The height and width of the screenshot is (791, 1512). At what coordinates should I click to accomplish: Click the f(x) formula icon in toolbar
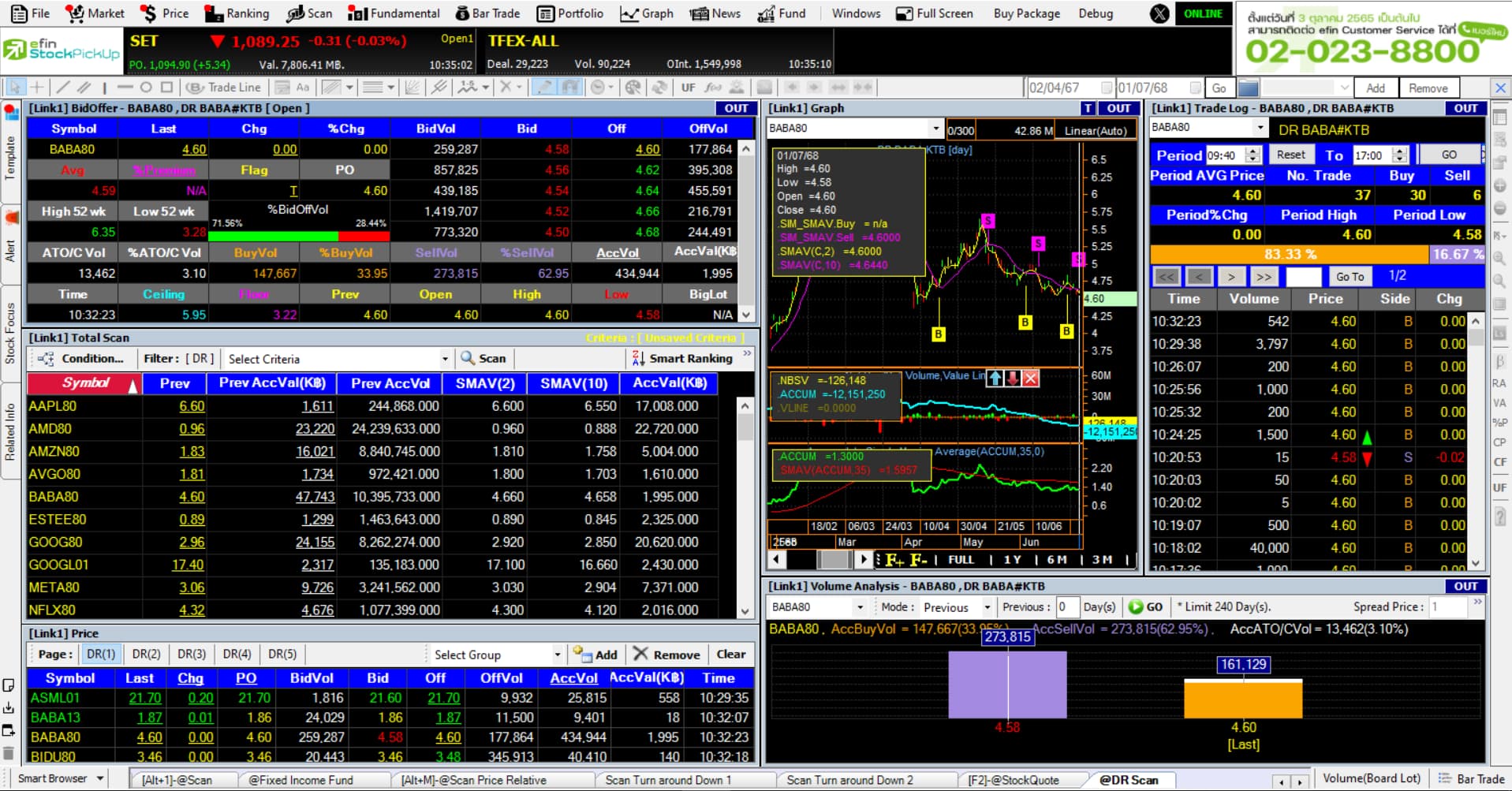[x=713, y=88]
